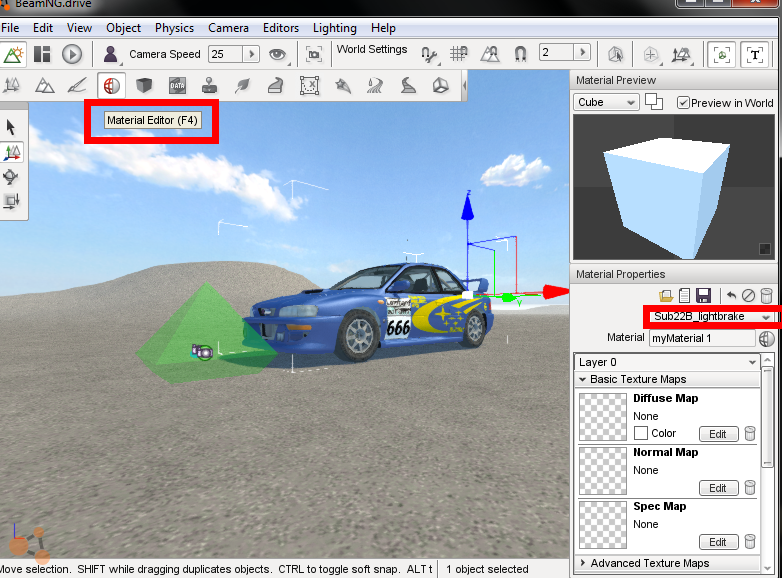Open the Cube preview shape dropdown
This screenshot has width=782, height=578.
tap(606, 102)
